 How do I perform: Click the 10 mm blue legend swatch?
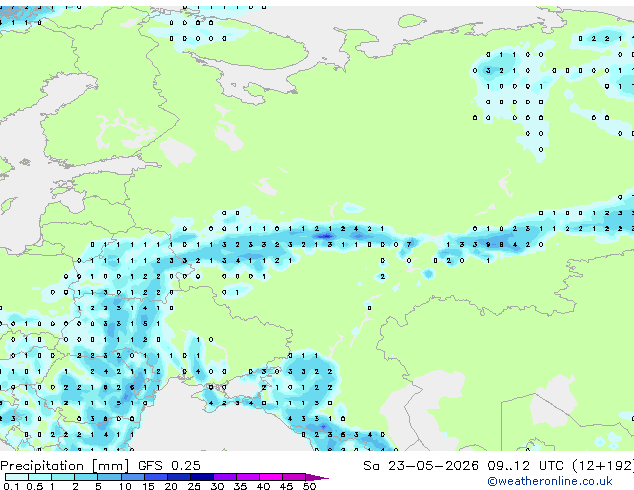point(132,477)
